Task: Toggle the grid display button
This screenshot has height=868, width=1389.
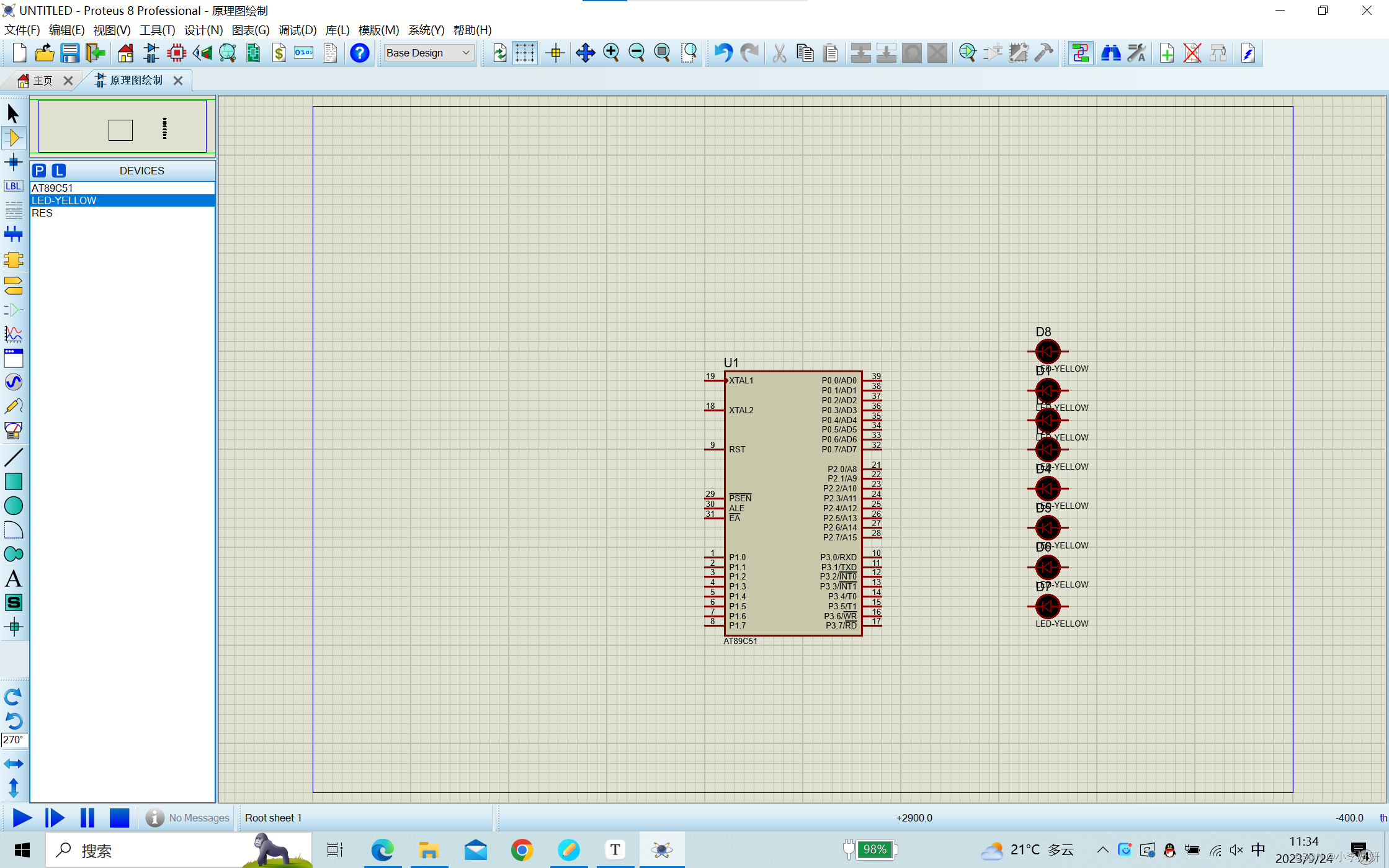Action: click(525, 53)
